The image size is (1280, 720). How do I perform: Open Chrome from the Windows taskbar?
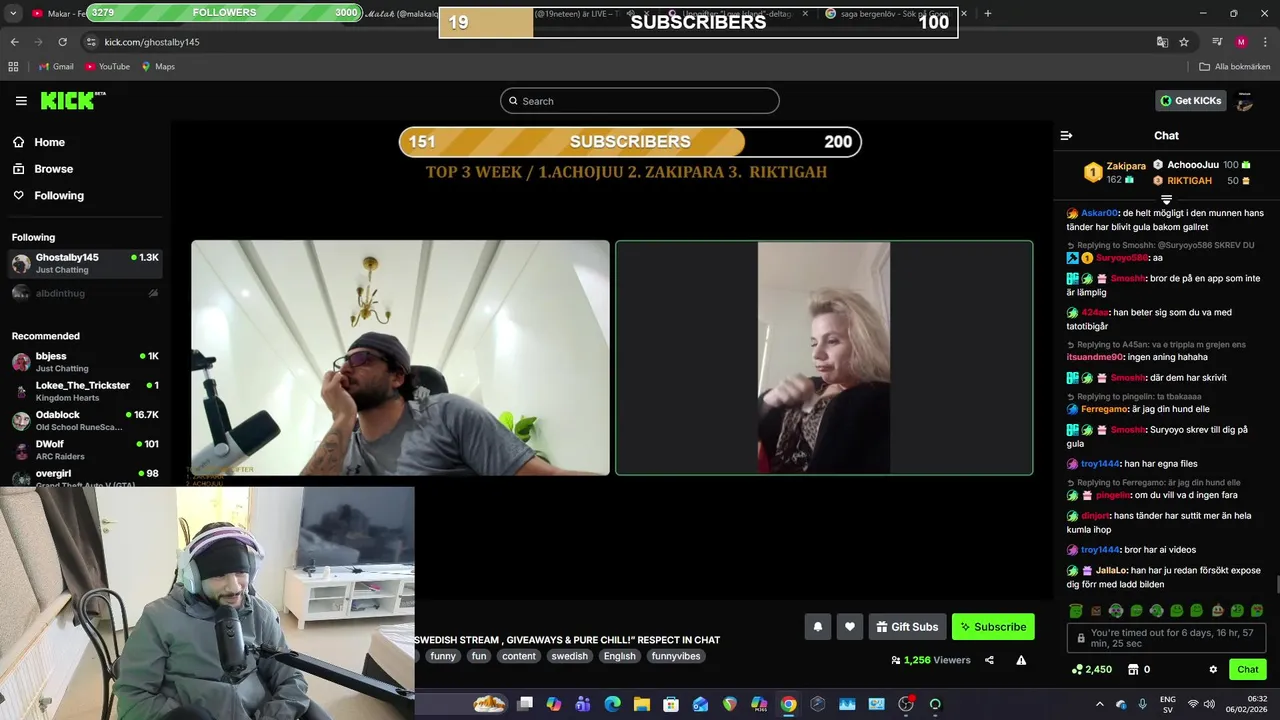[x=788, y=704]
